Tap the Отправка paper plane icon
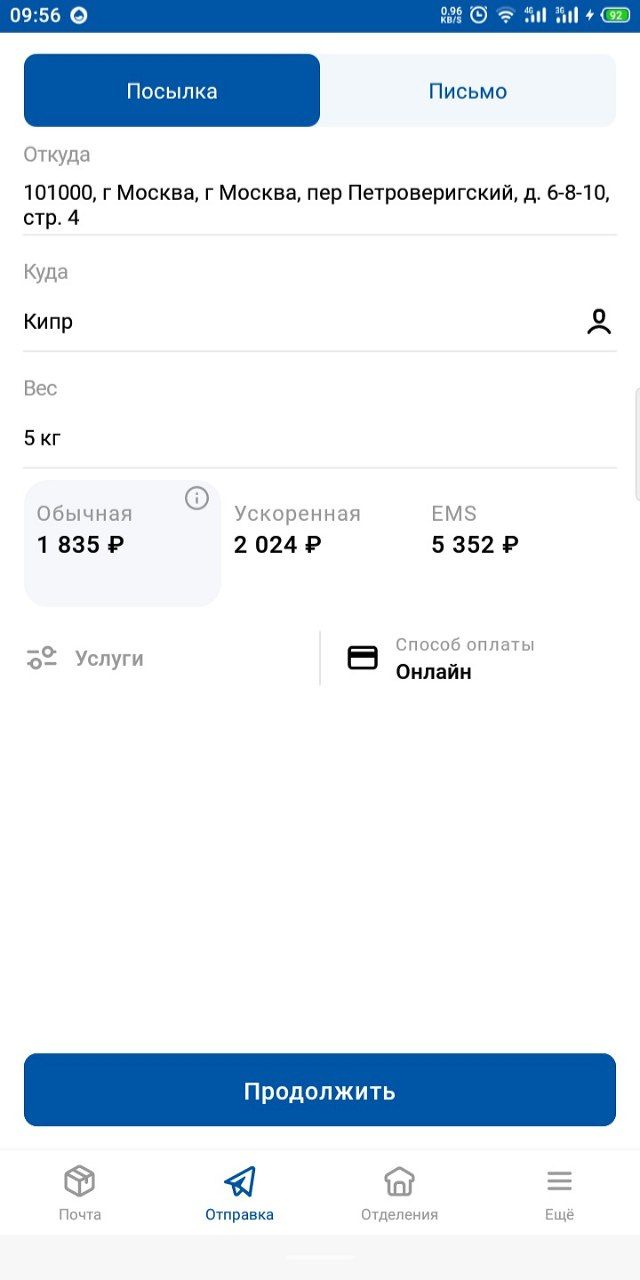 240,1182
